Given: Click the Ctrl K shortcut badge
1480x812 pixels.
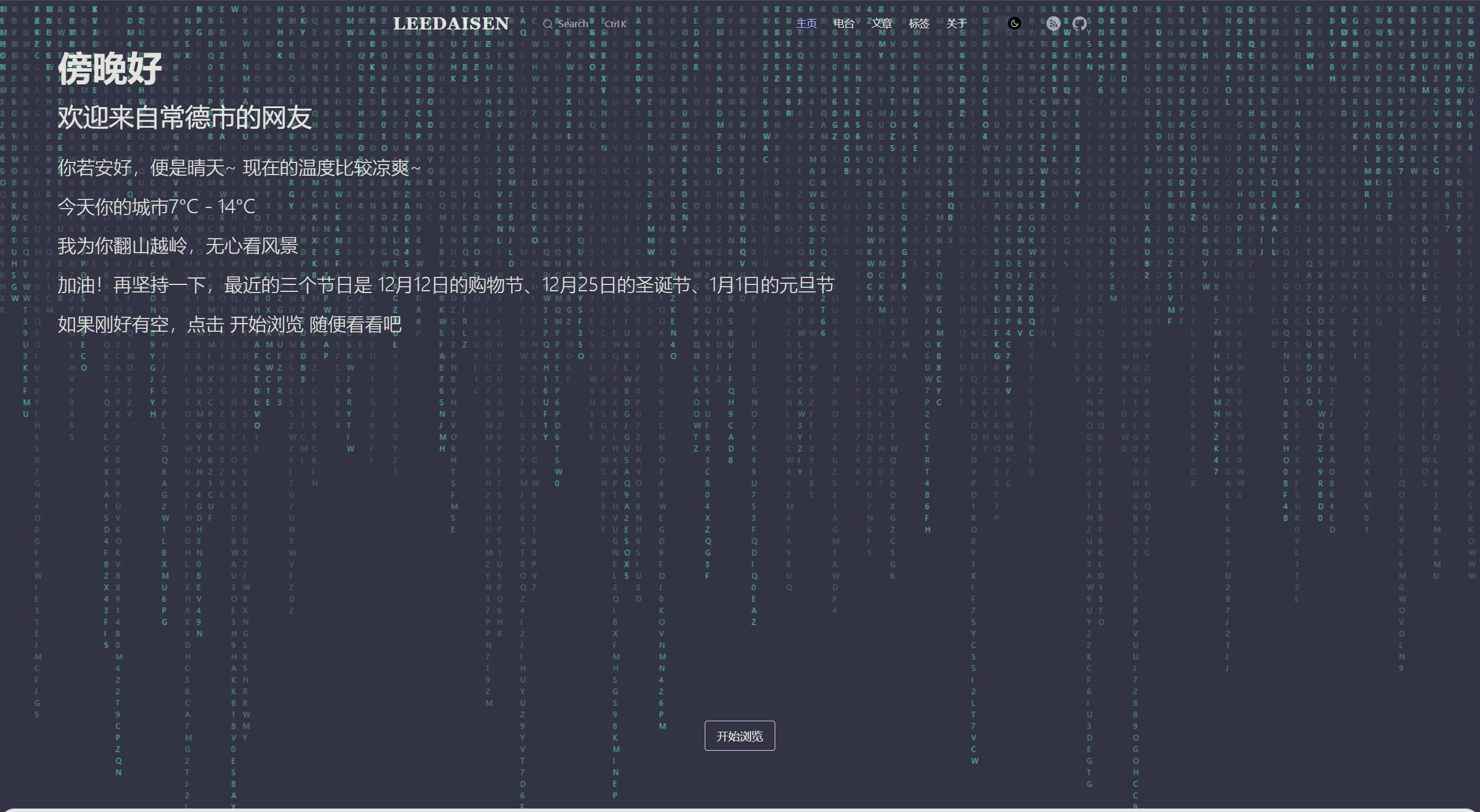Looking at the screenshot, I should pyautogui.click(x=615, y=24).
